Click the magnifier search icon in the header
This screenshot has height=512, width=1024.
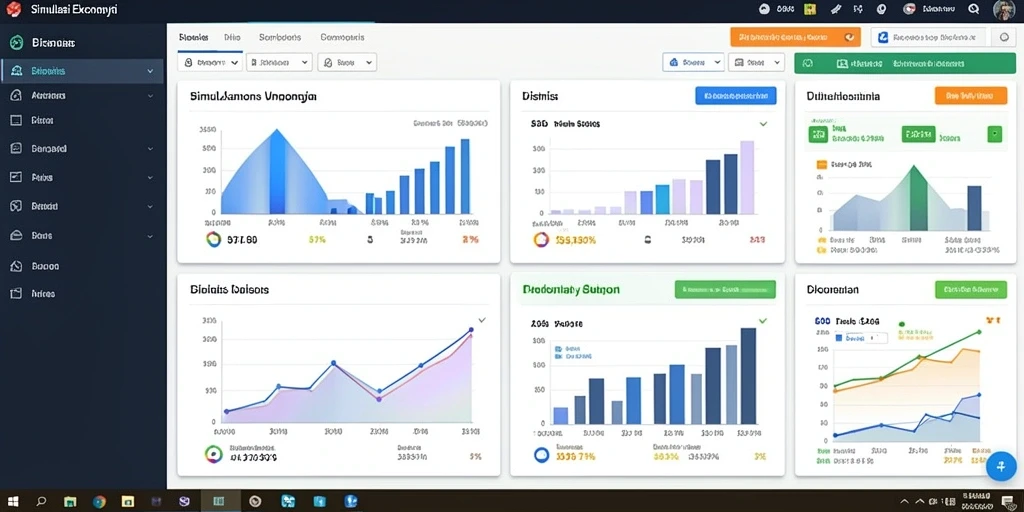(974, 9)
